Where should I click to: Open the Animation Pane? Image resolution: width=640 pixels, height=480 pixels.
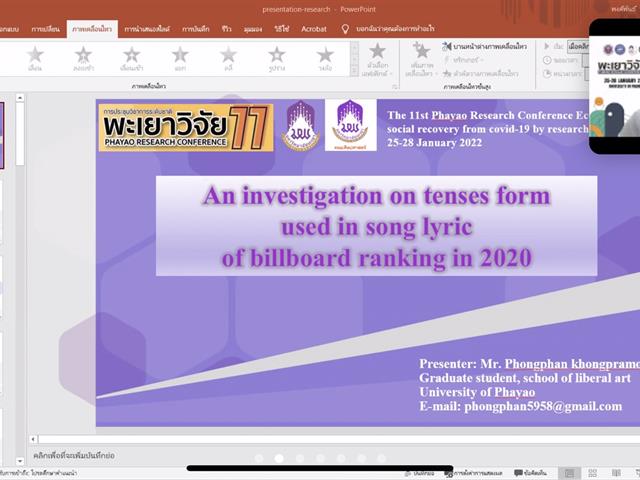[484, 47]
